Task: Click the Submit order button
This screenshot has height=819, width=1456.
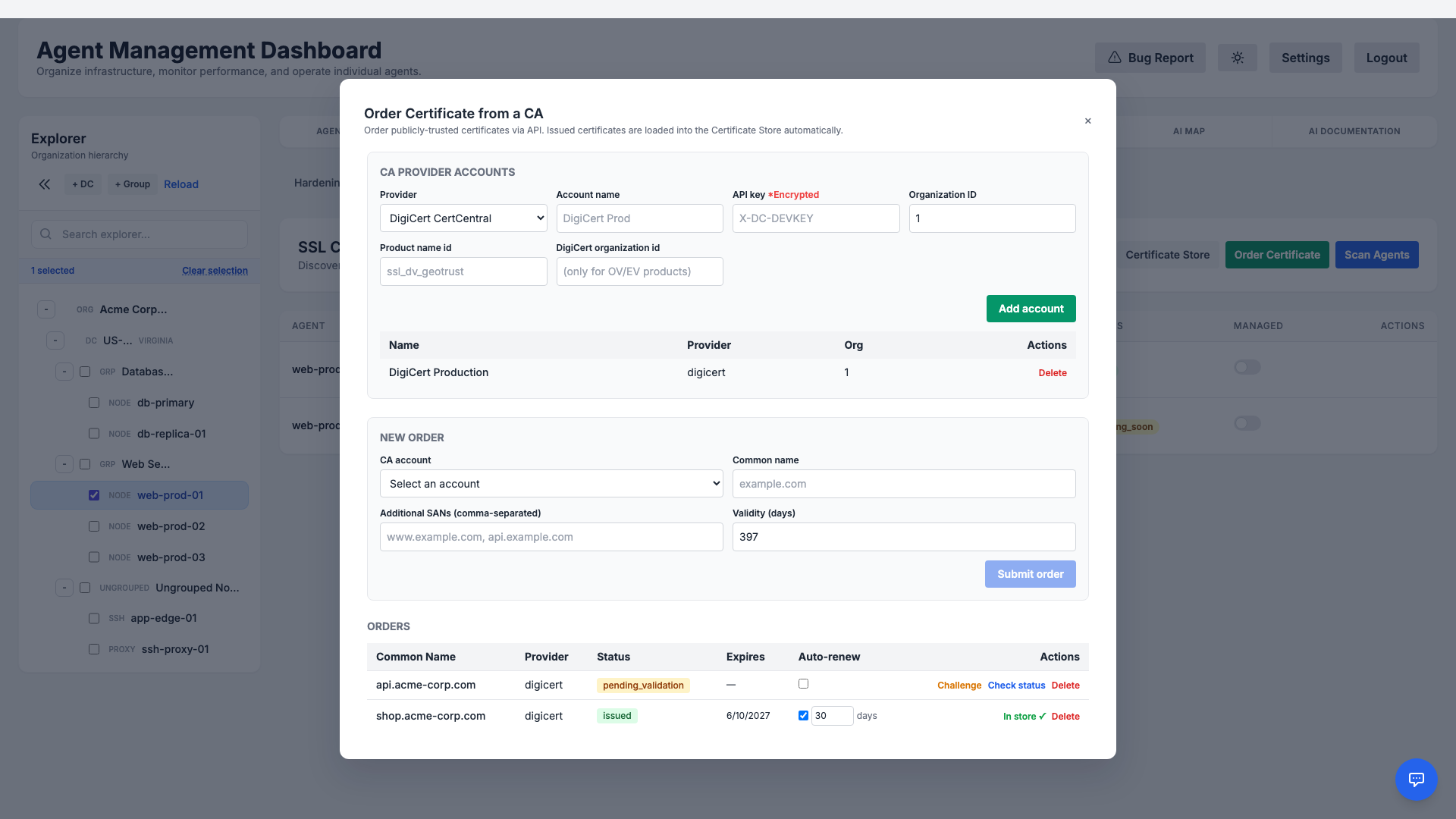Action: point(1030,574)
